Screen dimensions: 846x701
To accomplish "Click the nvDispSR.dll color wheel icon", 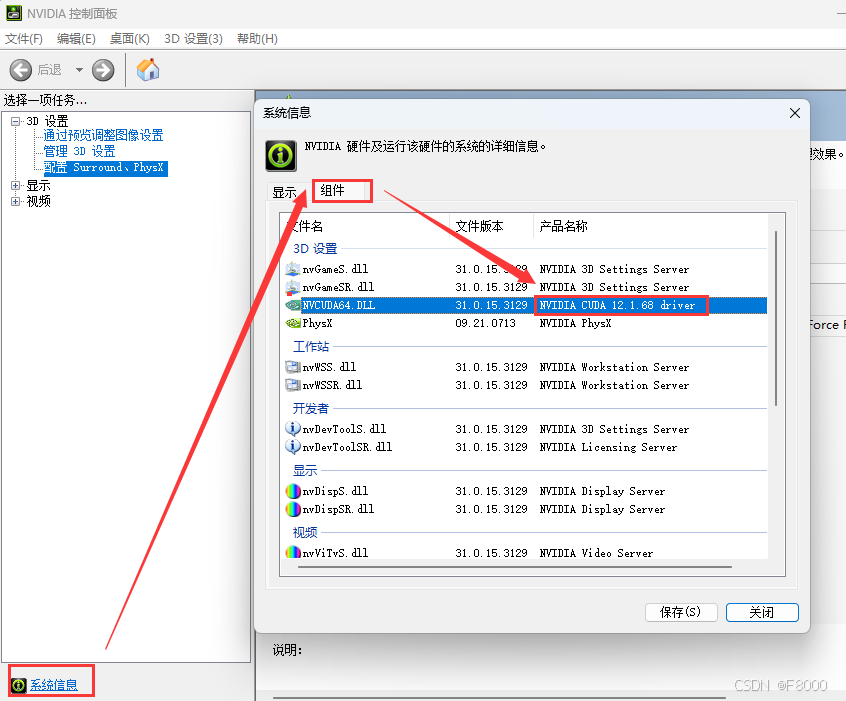I will click(x=292, y=509).
